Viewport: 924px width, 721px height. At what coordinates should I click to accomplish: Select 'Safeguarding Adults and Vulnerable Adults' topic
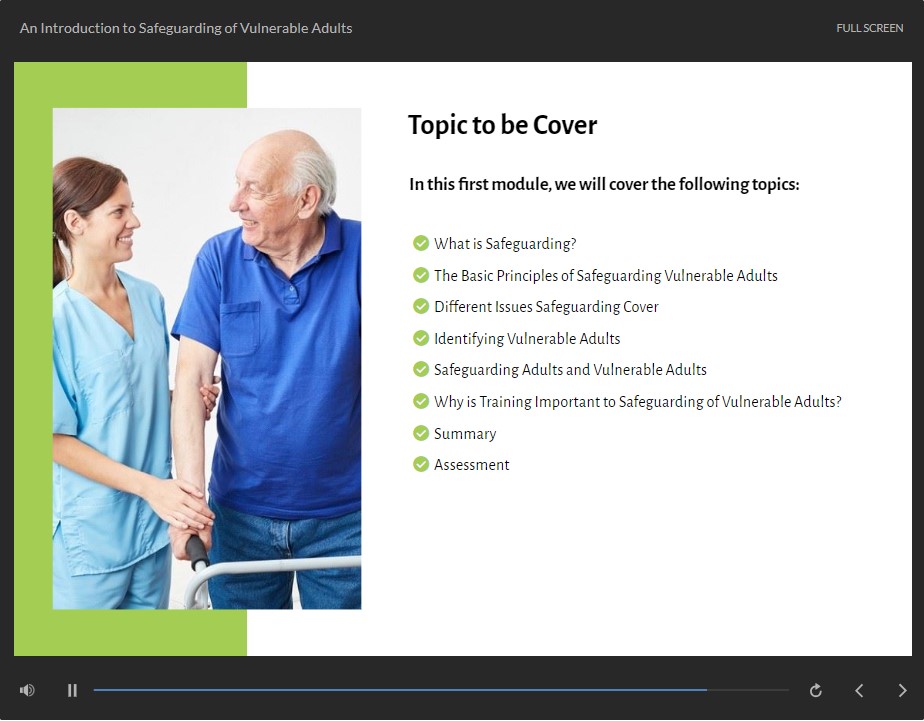570,370
